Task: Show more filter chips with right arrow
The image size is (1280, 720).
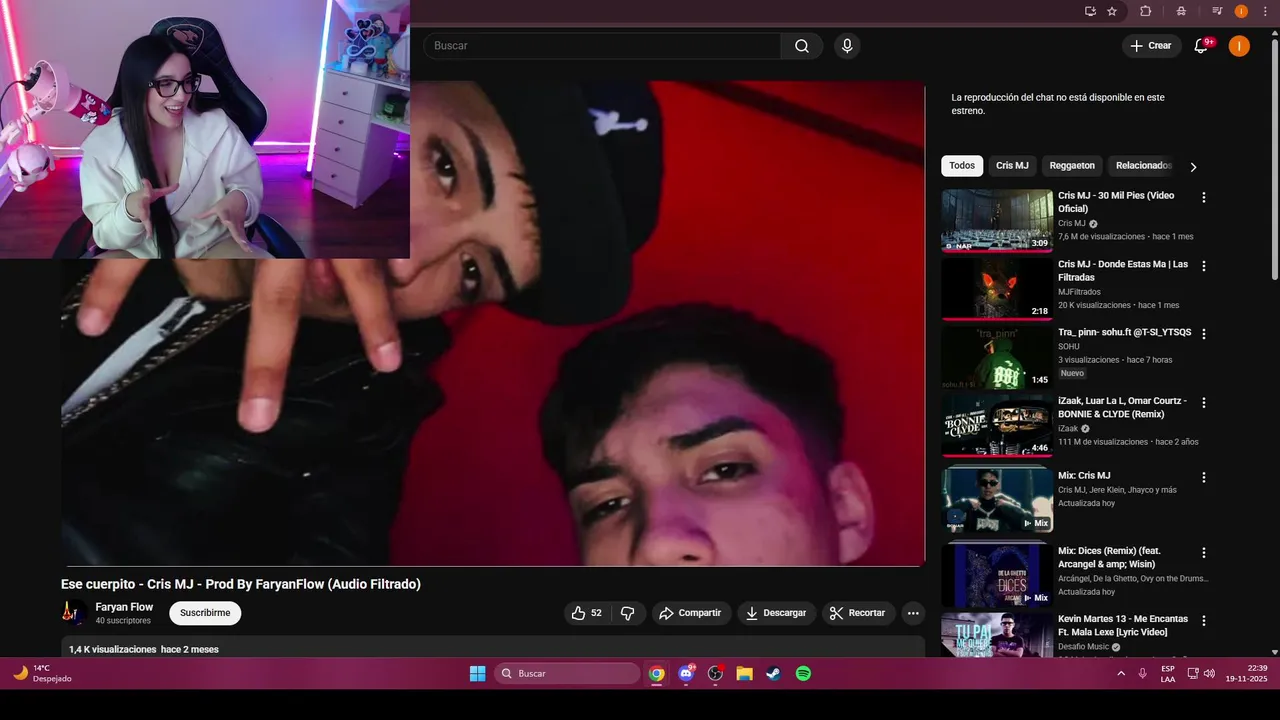Action: pyautogui.click(x=1193, y=167)
